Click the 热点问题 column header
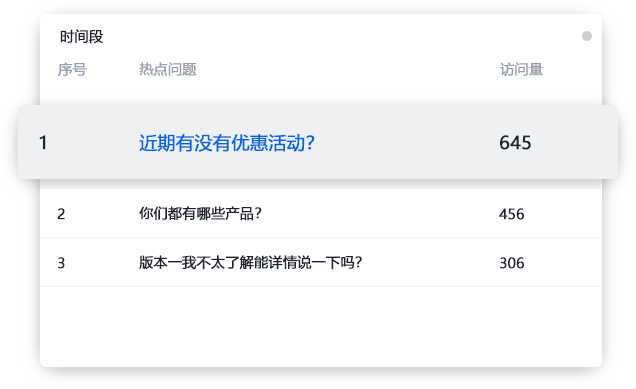The height and width of the screenshot is (389, 636). click(x=168, y=69)
